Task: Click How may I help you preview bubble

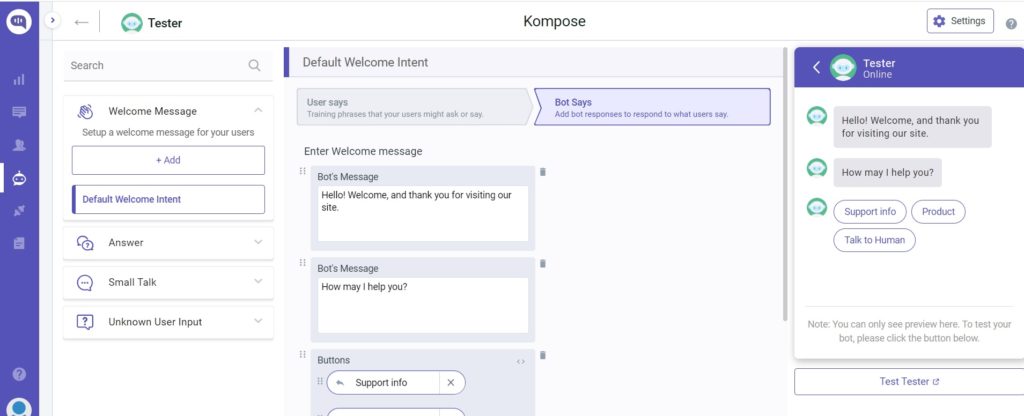Action: [x=888, y=172]
